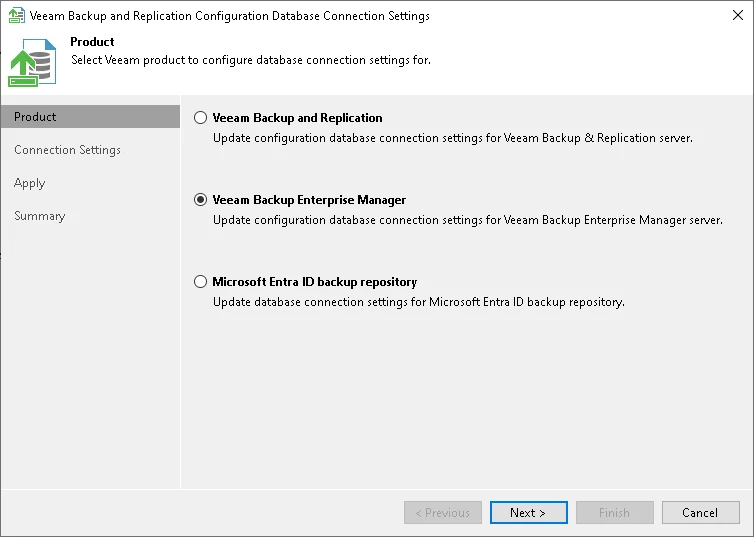Go to the Connection Settings step
The image size is (754, 538).
67,150
